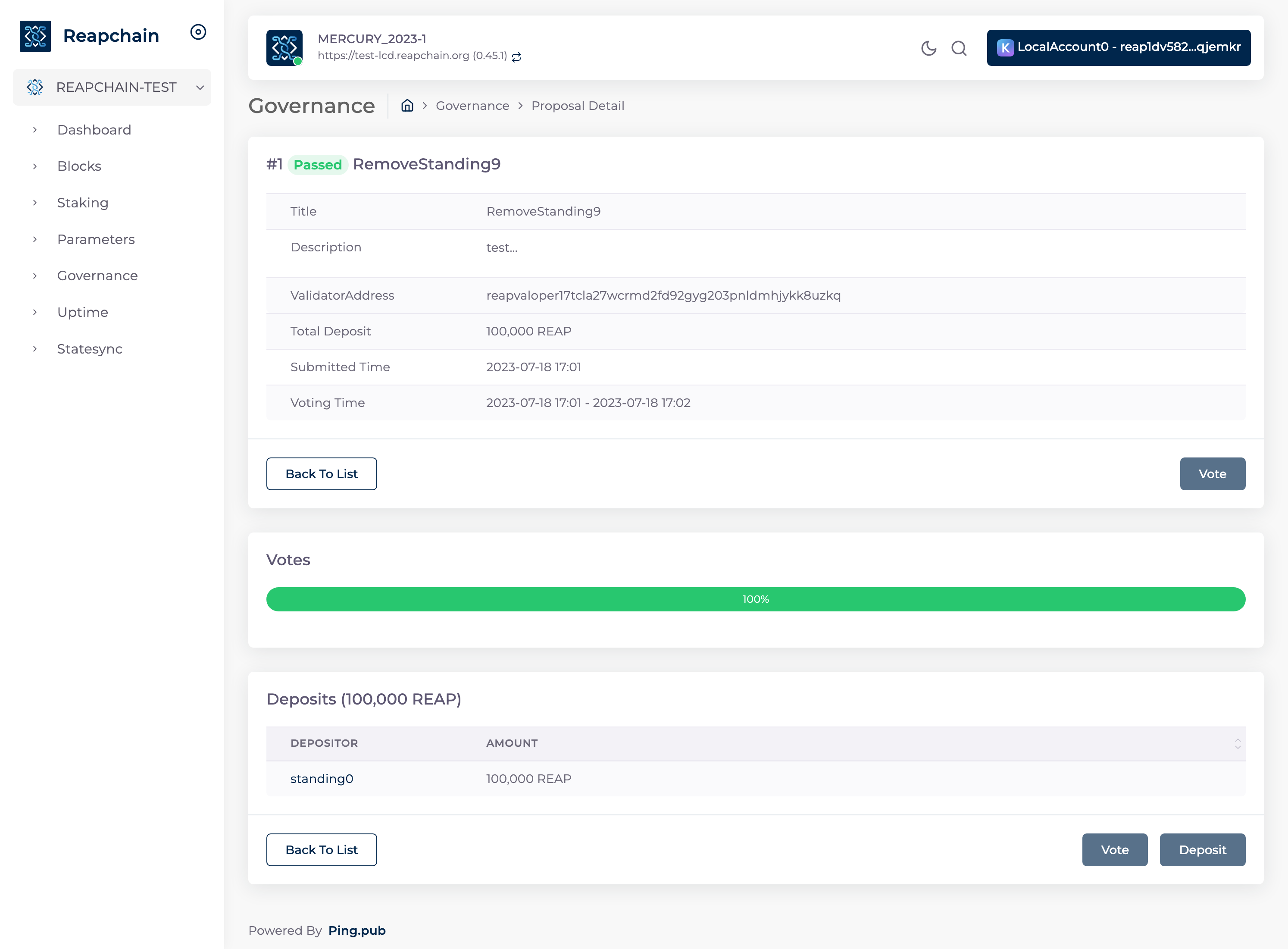This screenshot has width=1288, height=949.
Task: Click the MERCURY_2023-1 chain logo
Action: click(x=284, y=48)
